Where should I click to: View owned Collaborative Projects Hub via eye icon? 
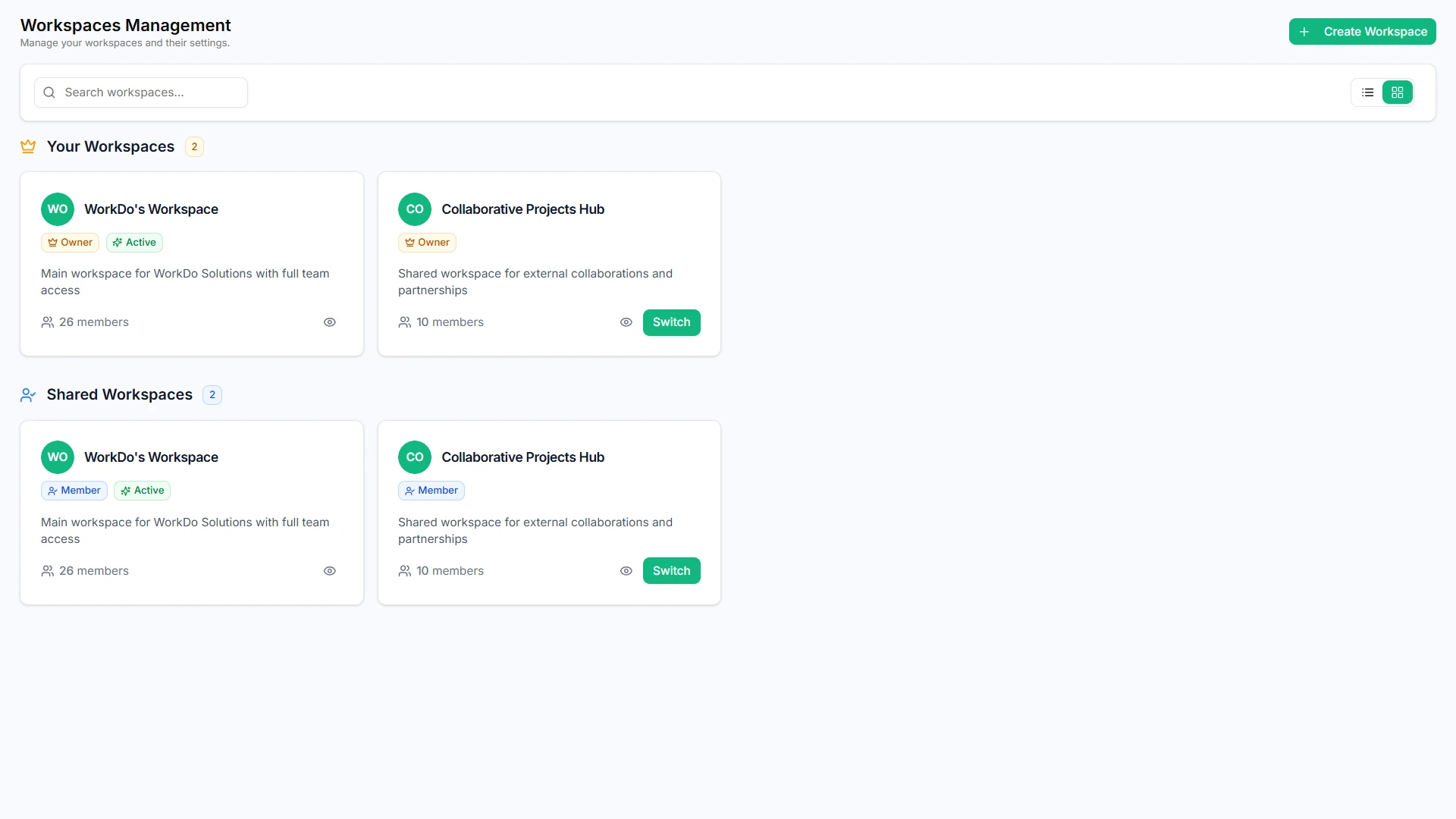(626, 322)
